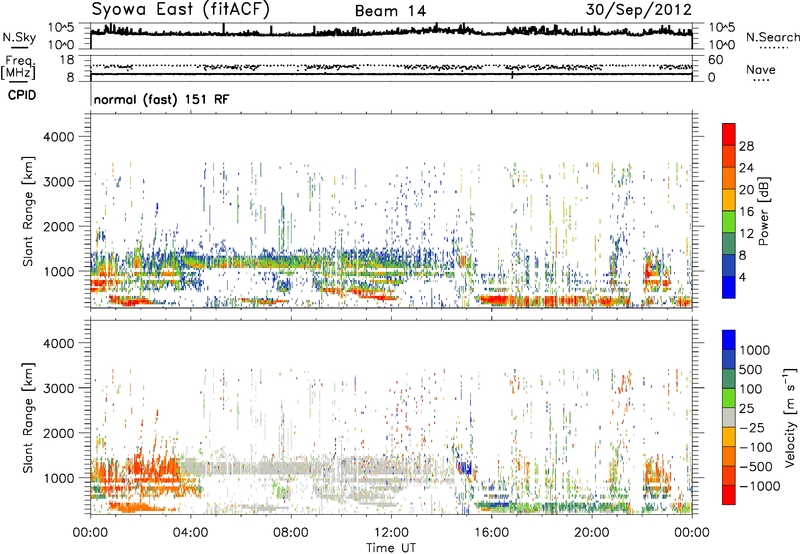Click the date '30/Sep/2012'

pos(639,10)
